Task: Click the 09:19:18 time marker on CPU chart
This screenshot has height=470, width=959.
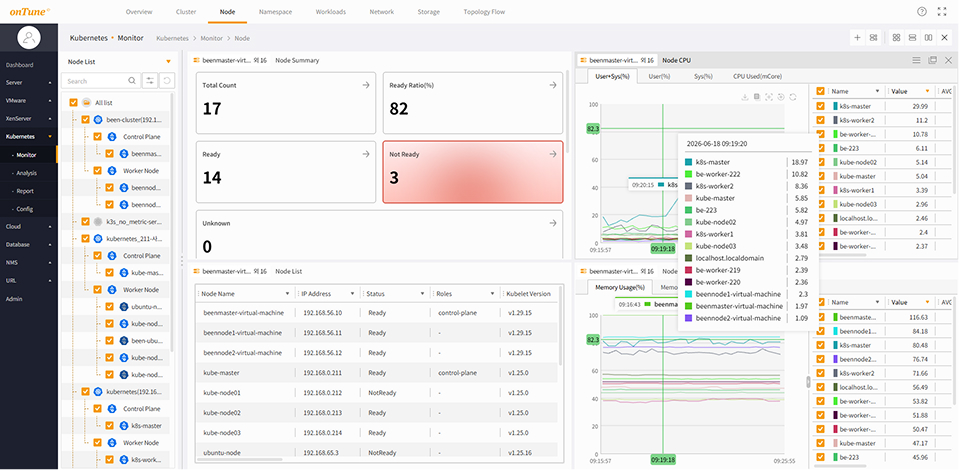Action: (662, 249)
